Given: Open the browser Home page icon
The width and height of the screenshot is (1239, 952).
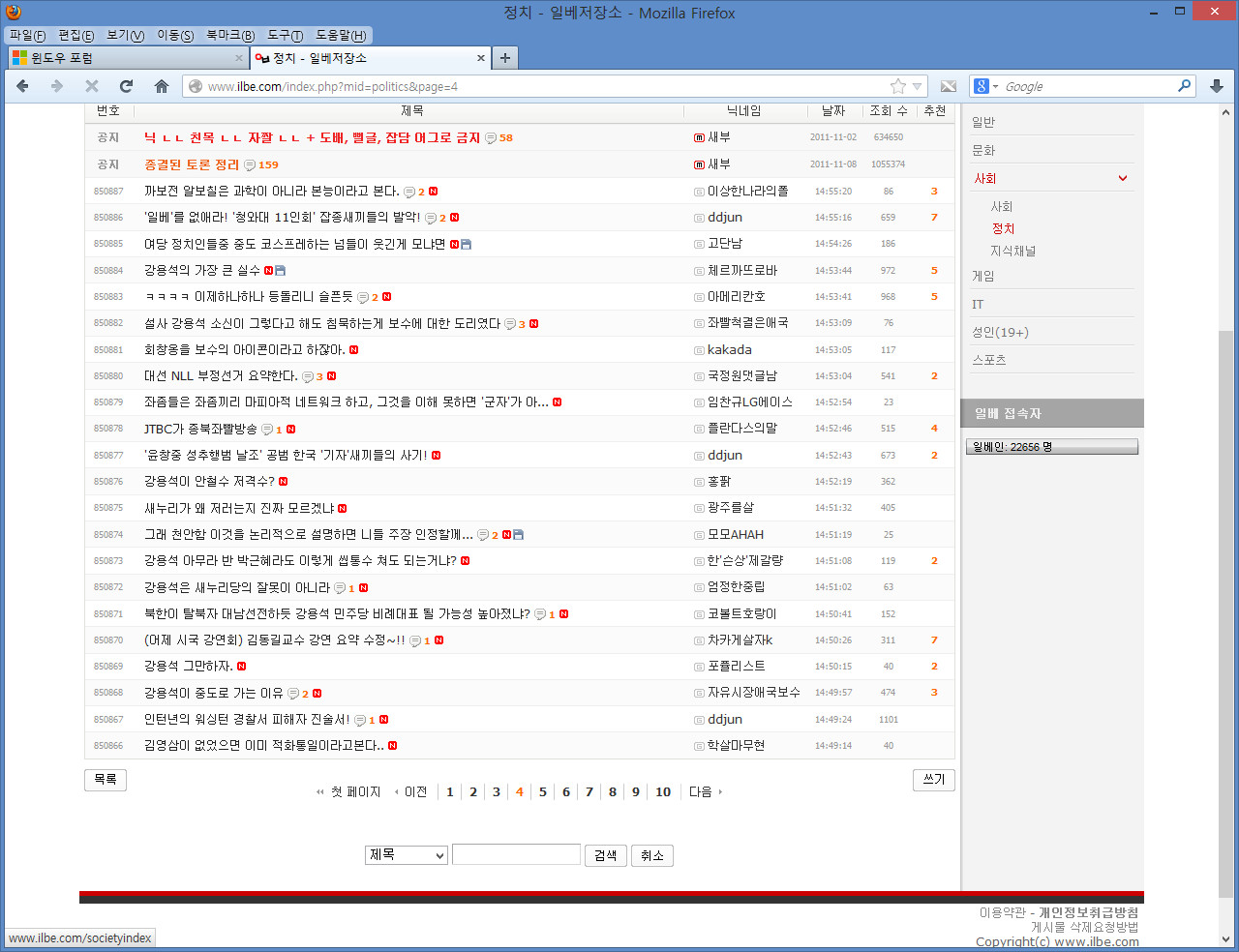Looking at the screenshot, I should point(162,86).
